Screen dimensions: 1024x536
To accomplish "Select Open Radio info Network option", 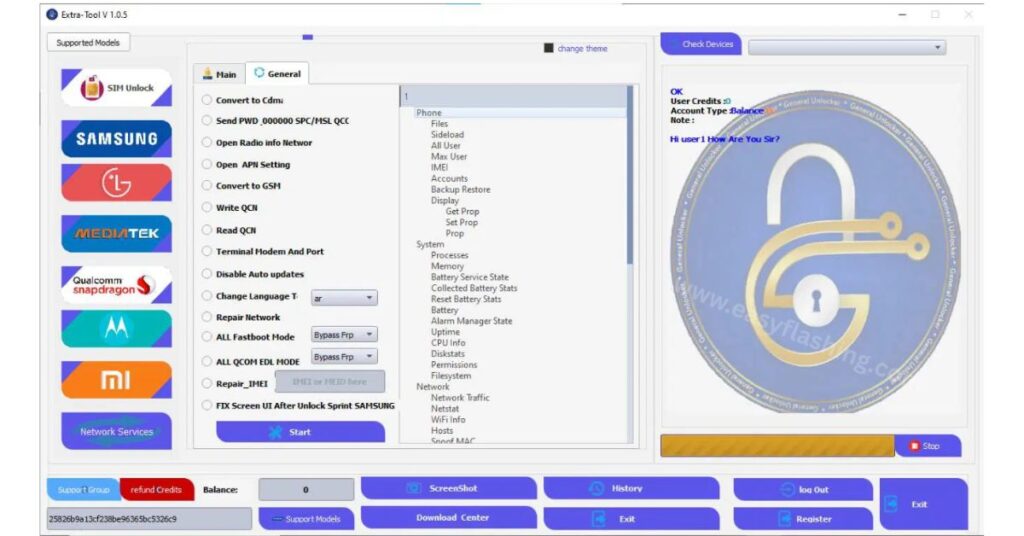I will [206, 142].
